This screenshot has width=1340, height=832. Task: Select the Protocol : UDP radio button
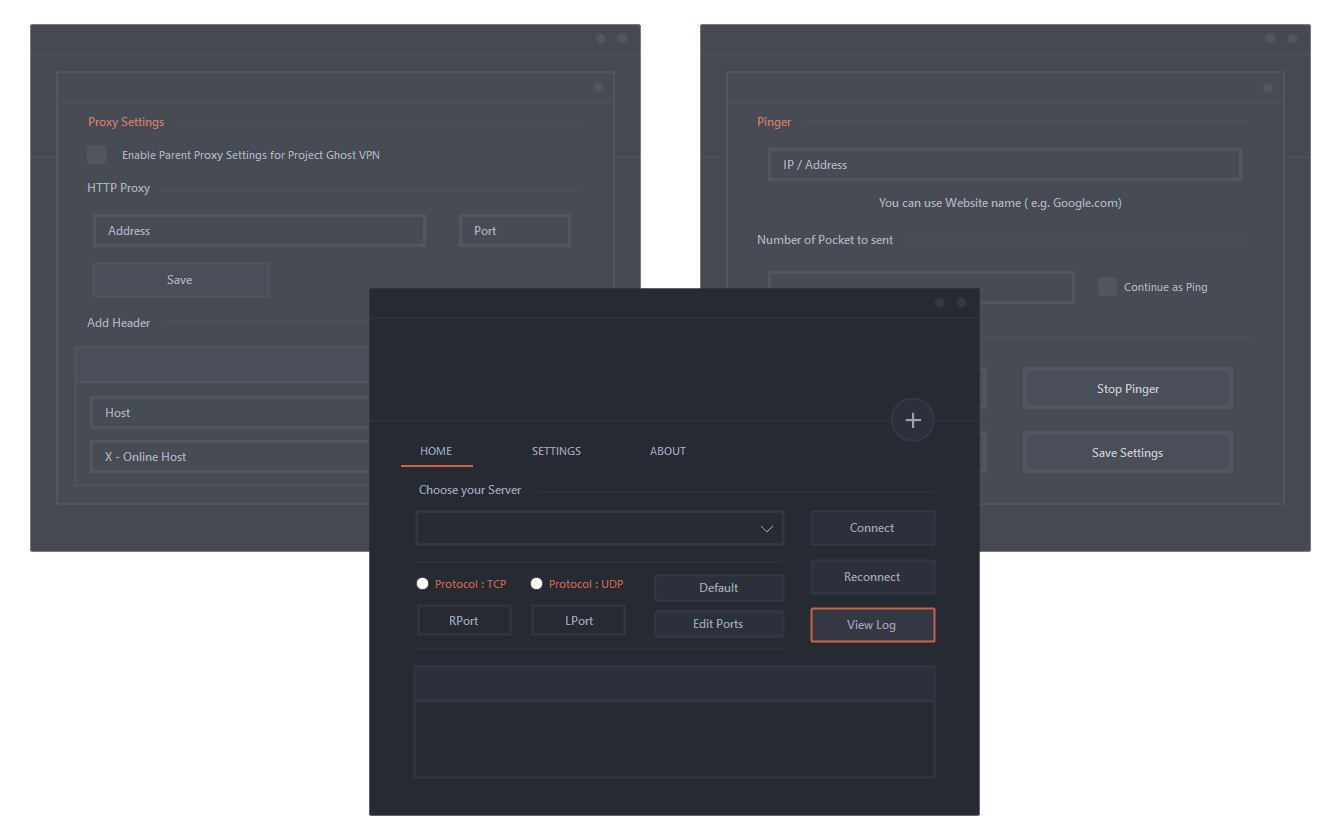click(536, 583)
